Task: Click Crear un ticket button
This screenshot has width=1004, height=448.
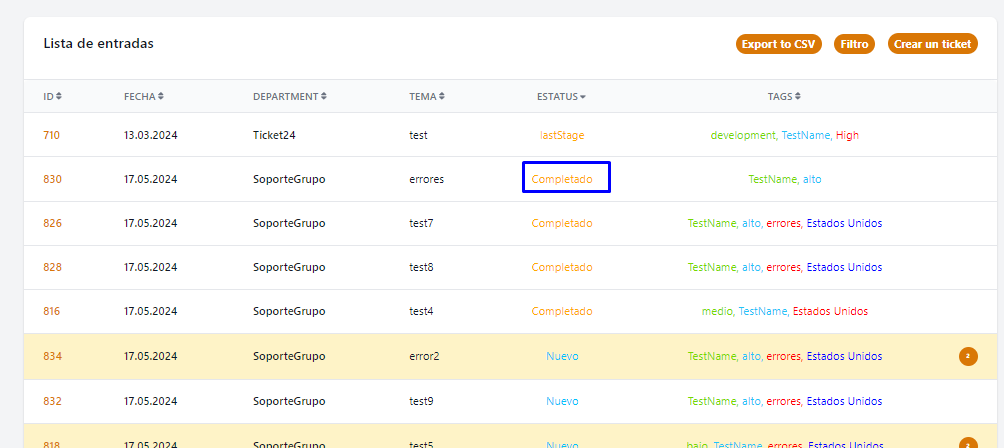Action: coord(932,44)
